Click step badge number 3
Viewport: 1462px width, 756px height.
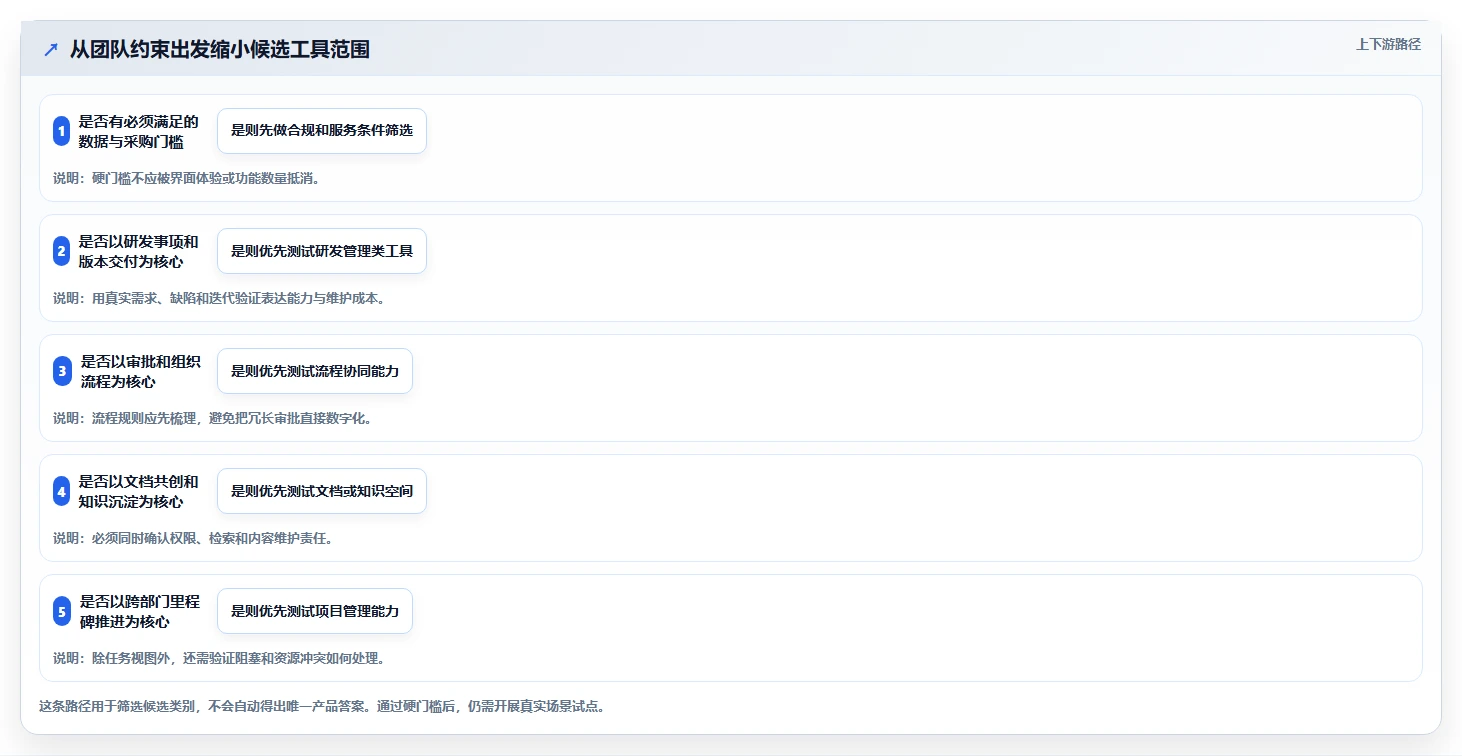click(62, 371)
